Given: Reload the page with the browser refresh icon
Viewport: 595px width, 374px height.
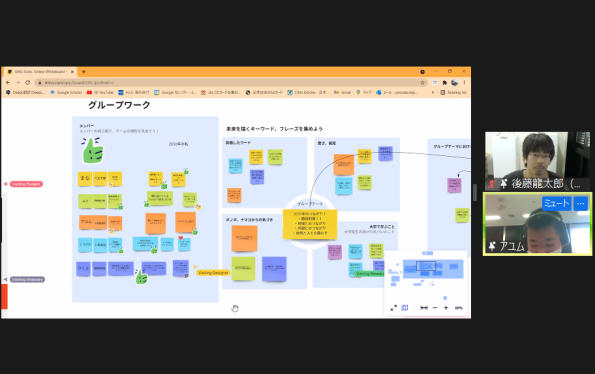Looking at the screenshot, I should pyautogui.click(x=27, y=82).
